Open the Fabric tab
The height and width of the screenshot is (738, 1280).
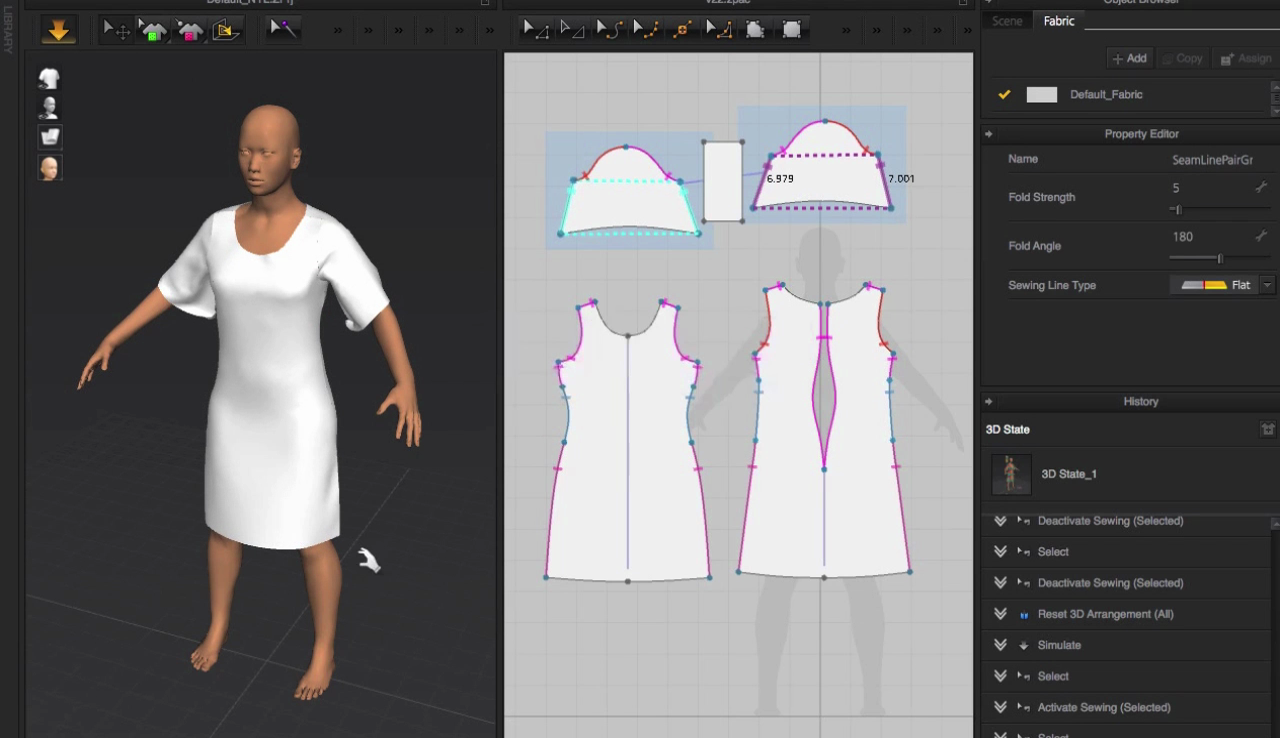click(1059, 21)
